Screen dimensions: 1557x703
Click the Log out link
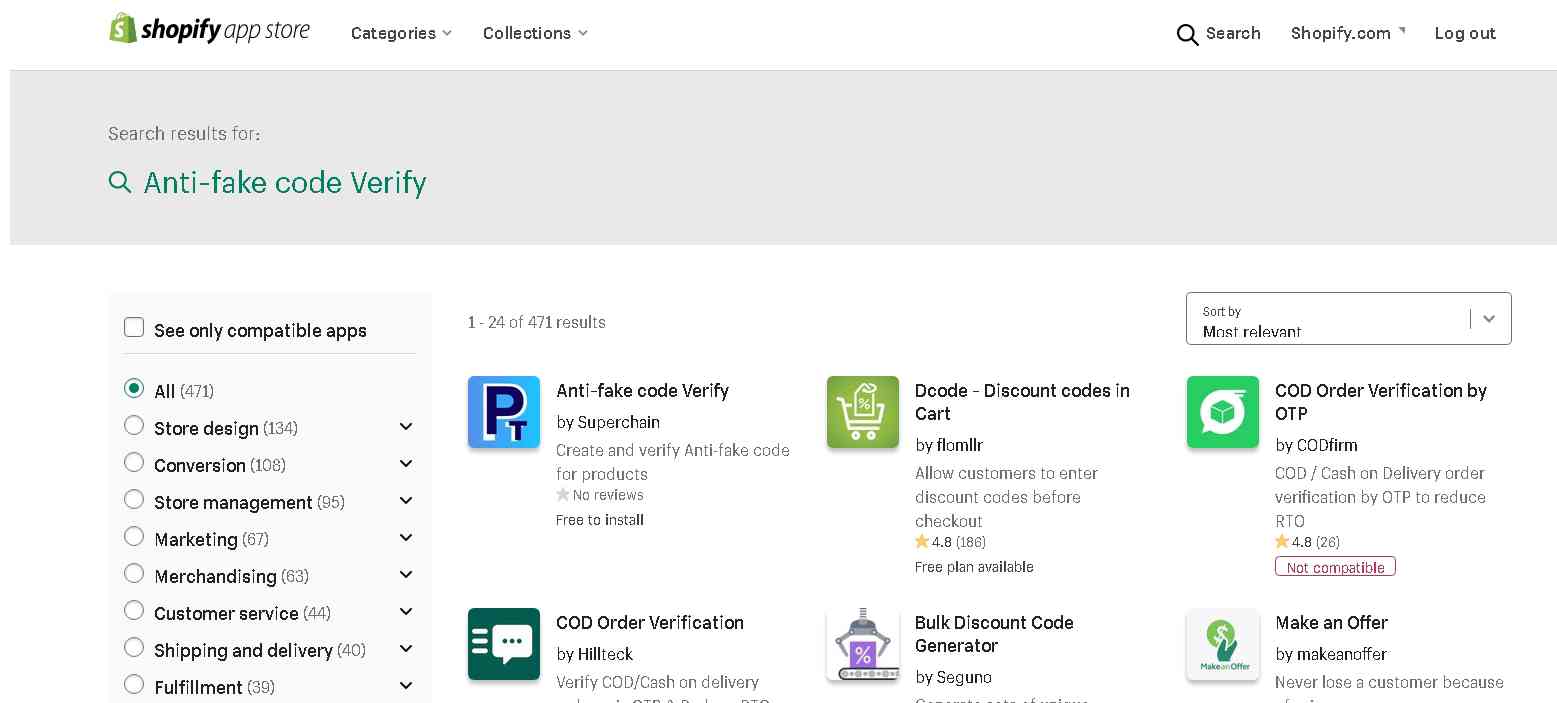(1464, 33)
